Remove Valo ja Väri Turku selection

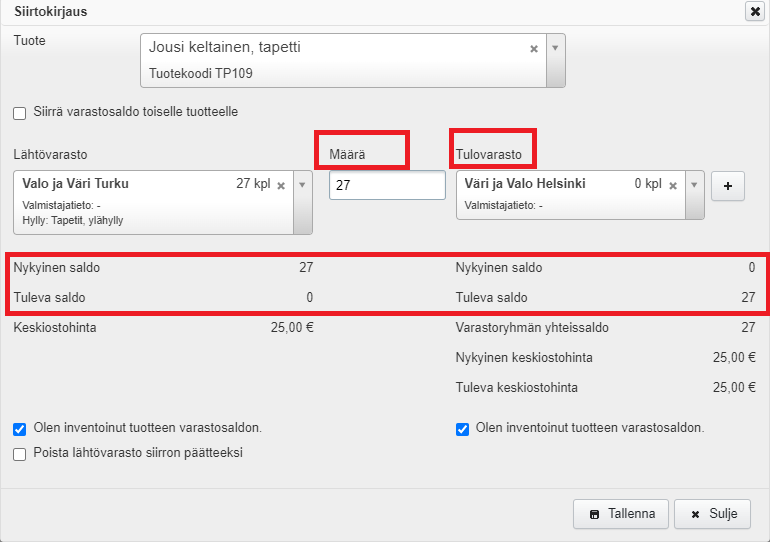[x=281, y=185]
